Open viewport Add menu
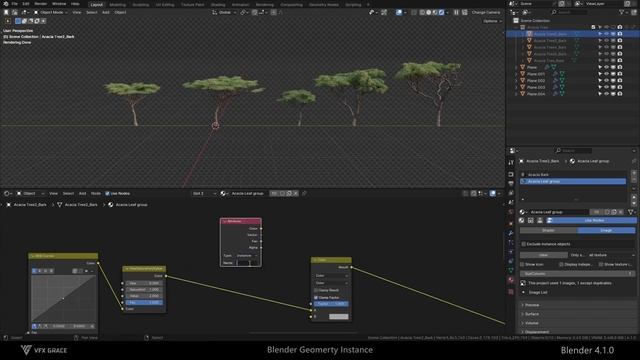This screenshot has width=640, height=360. tap(106, 13)
